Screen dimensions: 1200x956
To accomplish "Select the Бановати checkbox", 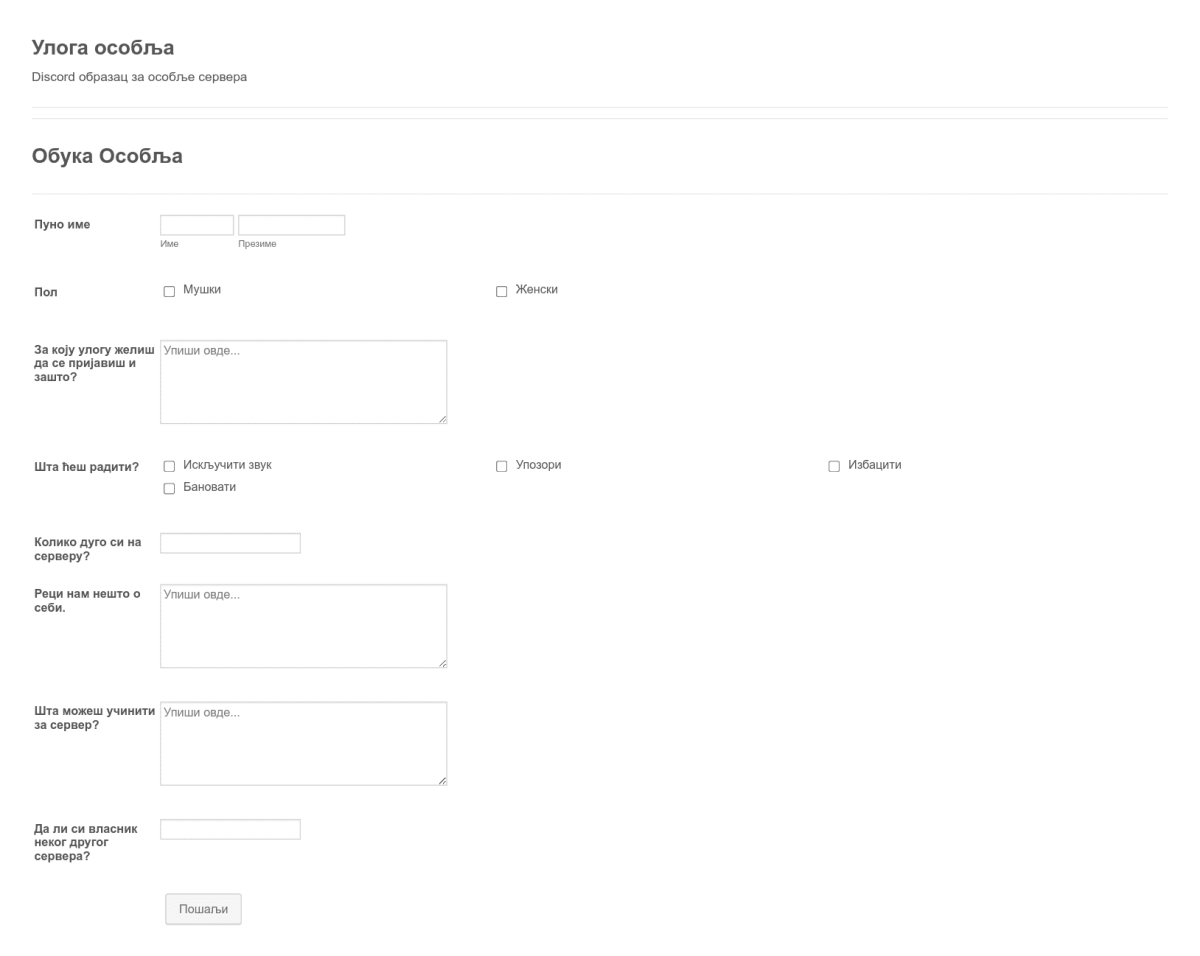I will tap(170, 487).
